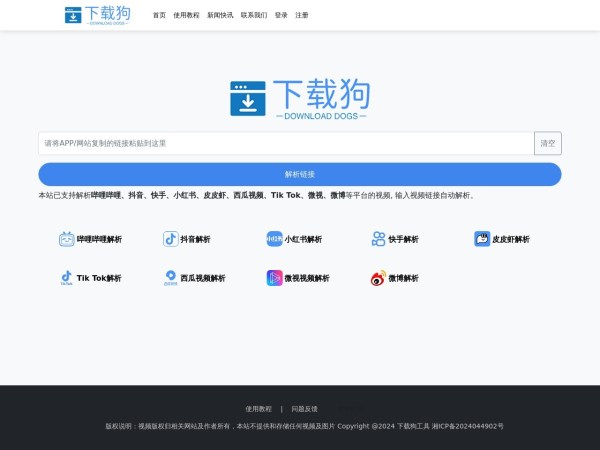Open the Xiaohongshu parser icon
Image resolution: width=600 pixels, height=450 pixels.
pyautogui.click(x=274, y=239)
